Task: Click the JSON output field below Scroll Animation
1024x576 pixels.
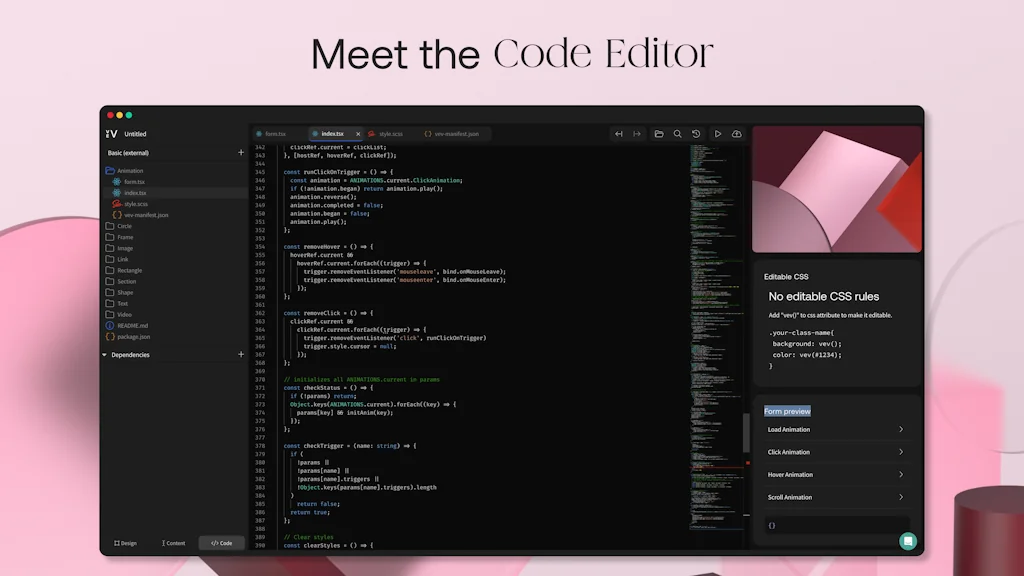Action: pos(837,525)
